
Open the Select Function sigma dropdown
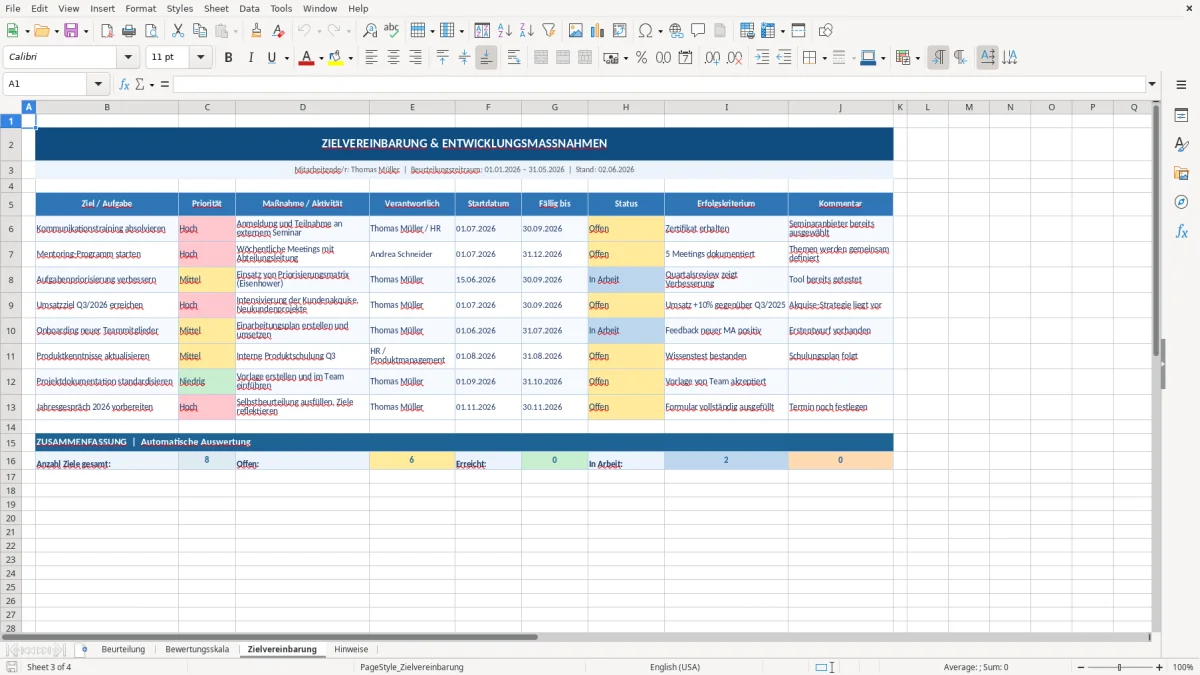point(152,84)
